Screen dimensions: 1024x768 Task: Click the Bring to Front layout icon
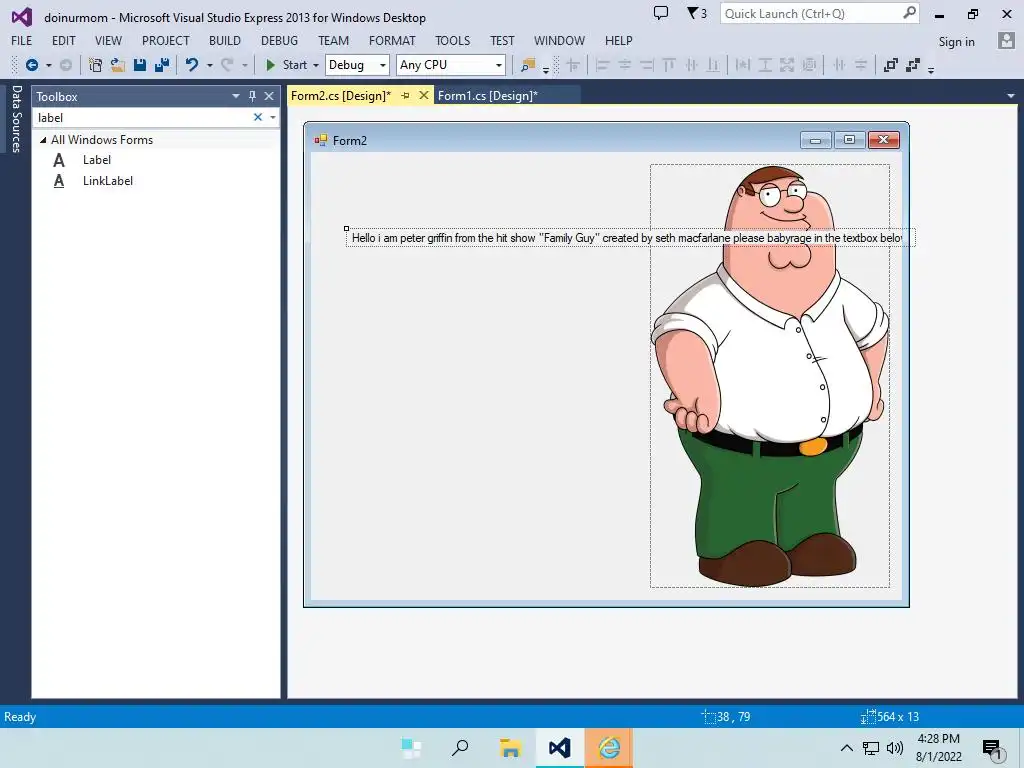[x=890, y=65]
